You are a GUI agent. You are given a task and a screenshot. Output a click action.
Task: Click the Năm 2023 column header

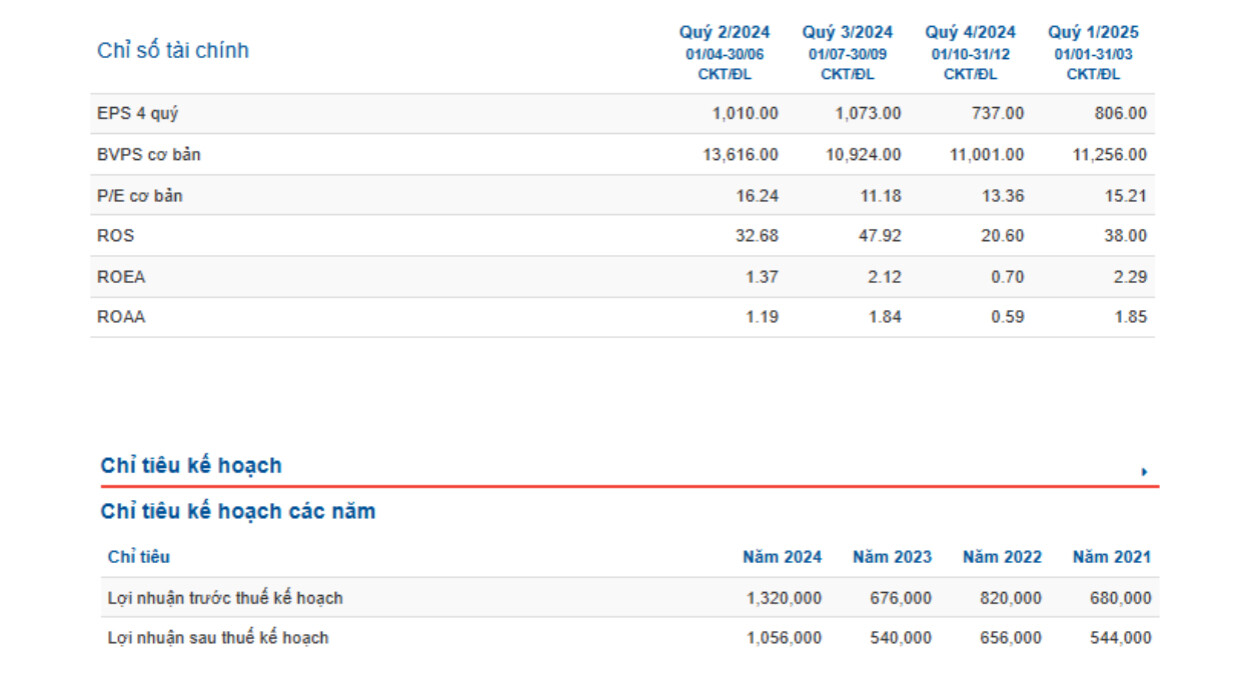coord(892,557)
